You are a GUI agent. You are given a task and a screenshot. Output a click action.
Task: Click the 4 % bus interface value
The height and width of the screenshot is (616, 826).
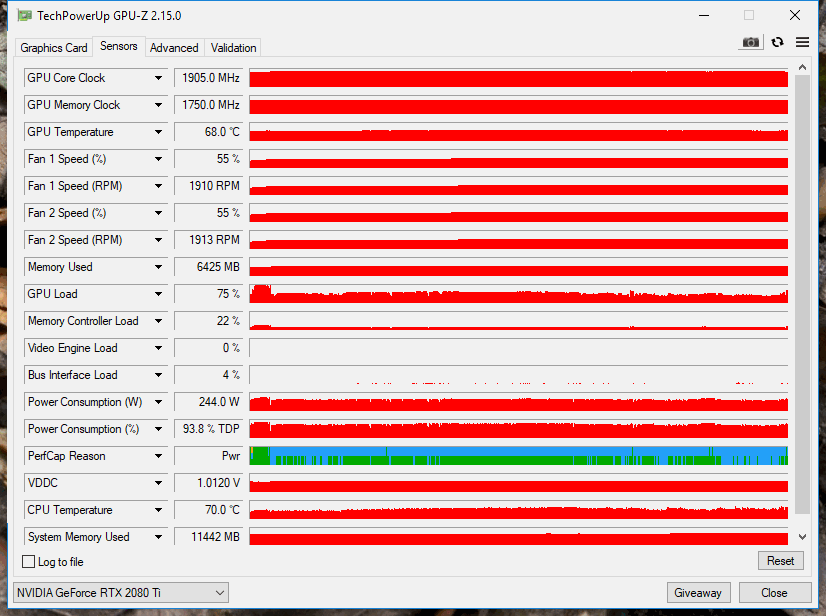coord(209,375)
